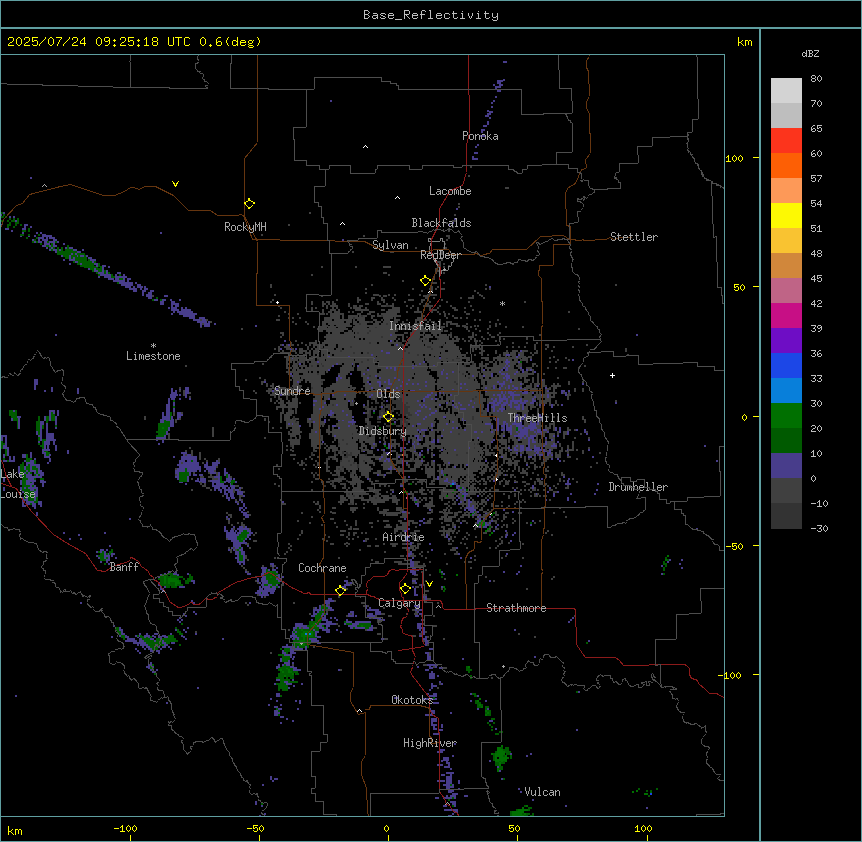Click the yellow diamond marker above Calgary label
Viewport: 862px width, 842px height.
(x=405, y=589)
